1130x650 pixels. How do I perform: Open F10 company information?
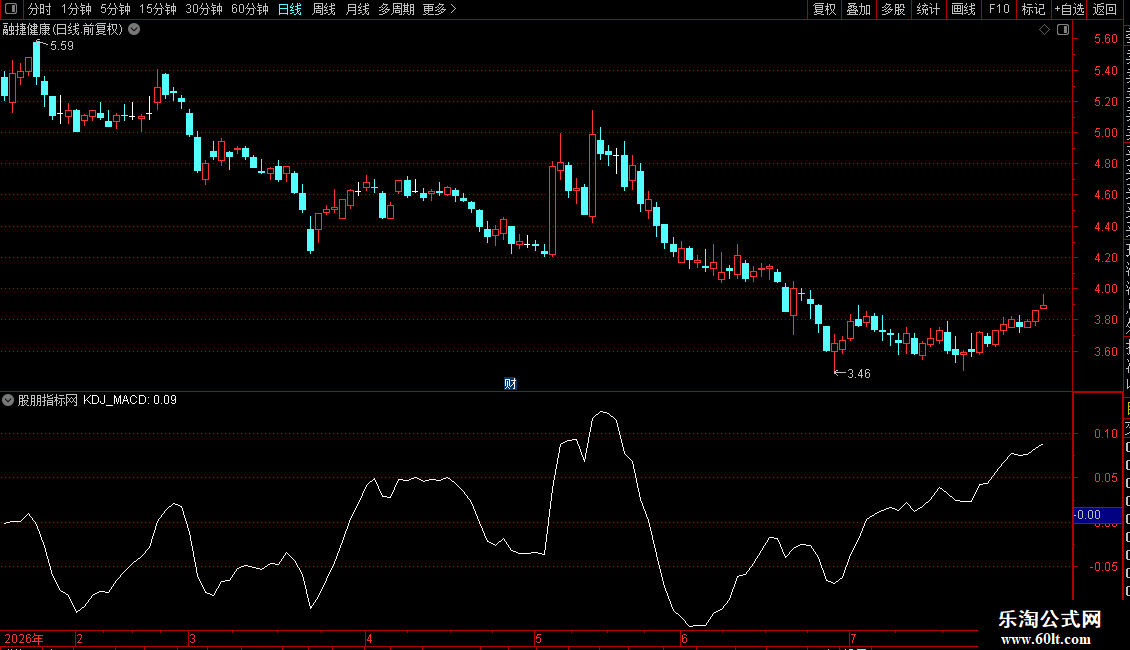pyautogui.click(x=999, y=9)
